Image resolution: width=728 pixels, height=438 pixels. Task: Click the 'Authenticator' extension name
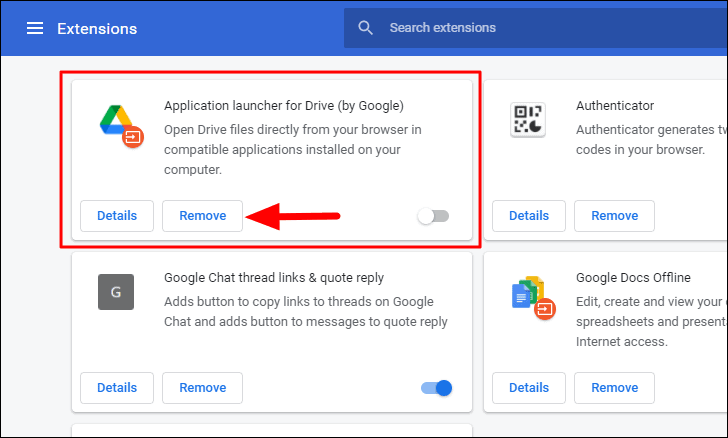click(615, 106)
